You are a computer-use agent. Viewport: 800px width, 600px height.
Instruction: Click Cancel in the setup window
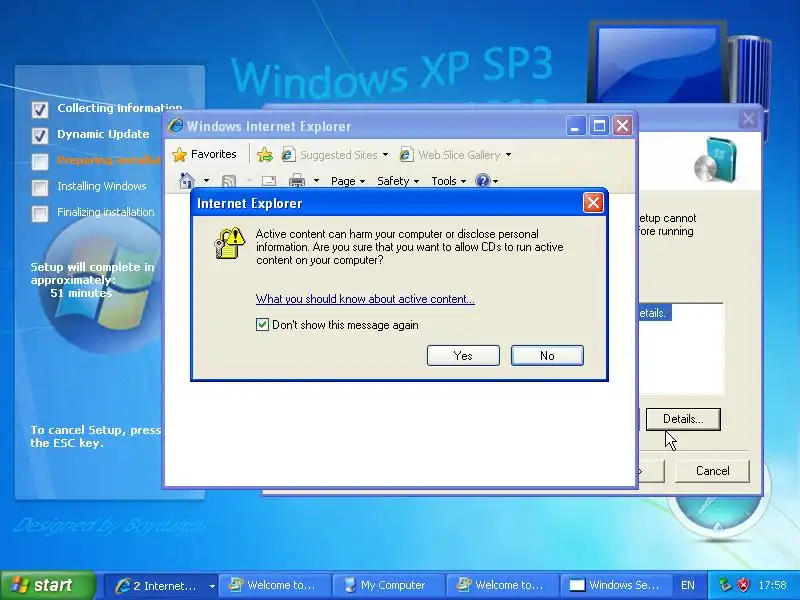click(x=712, y=471)
